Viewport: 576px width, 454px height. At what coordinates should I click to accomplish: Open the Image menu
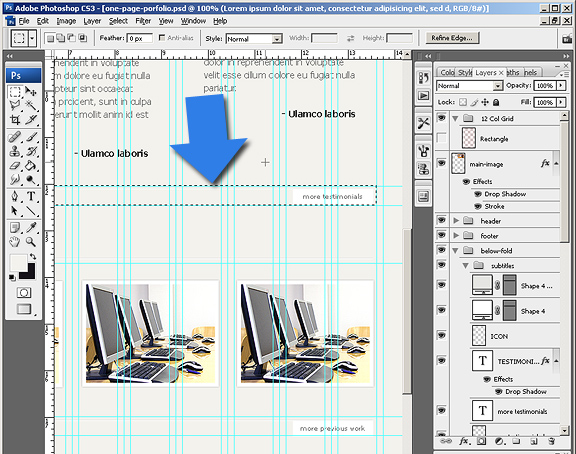(x=66, y=21)
